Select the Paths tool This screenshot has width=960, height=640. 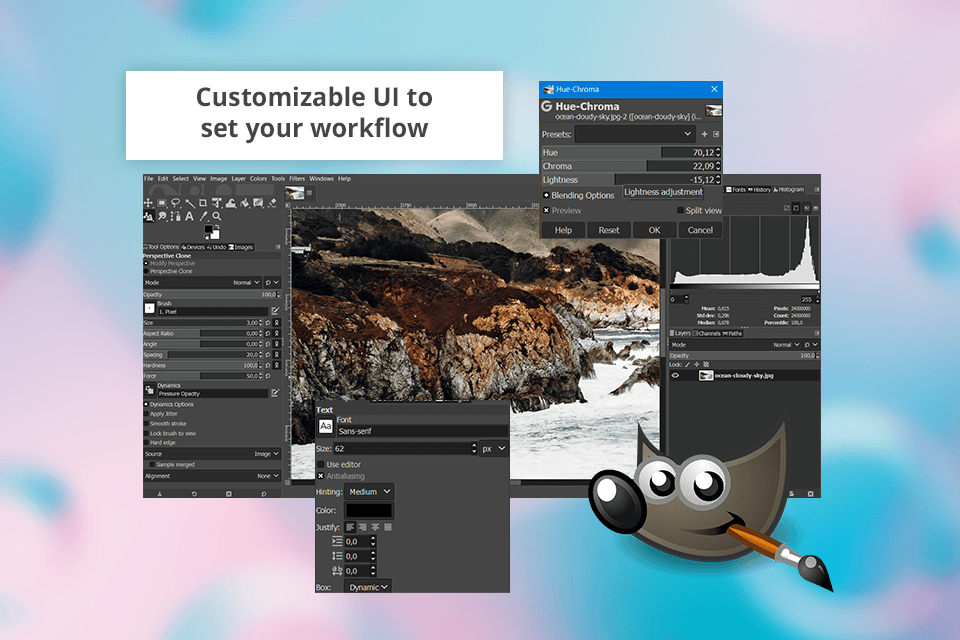pos(176,216)
